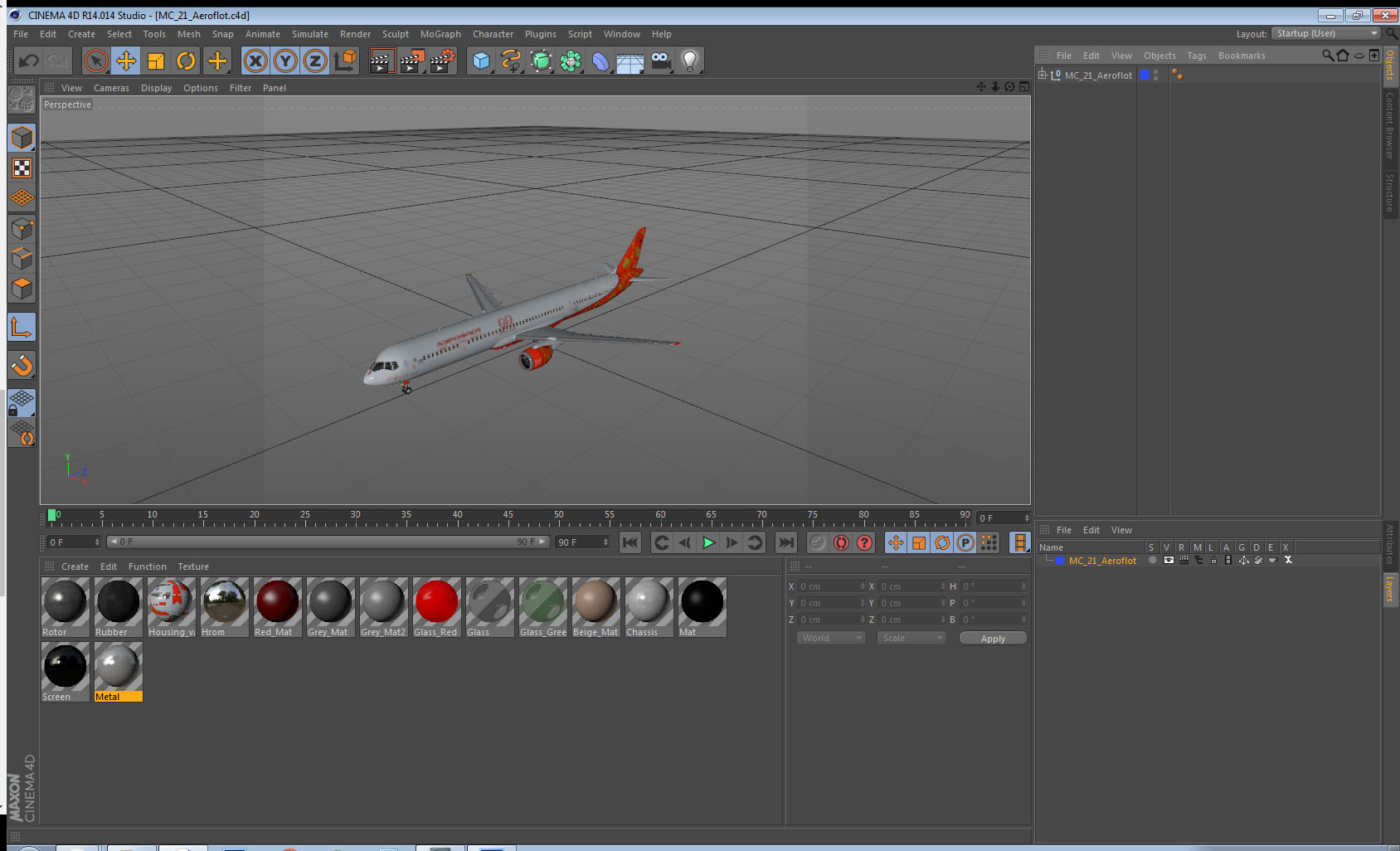Viewport: 1400px width, 851px height.
Task: Open the Object Manager Tags menu
Action: (1196, 56)
